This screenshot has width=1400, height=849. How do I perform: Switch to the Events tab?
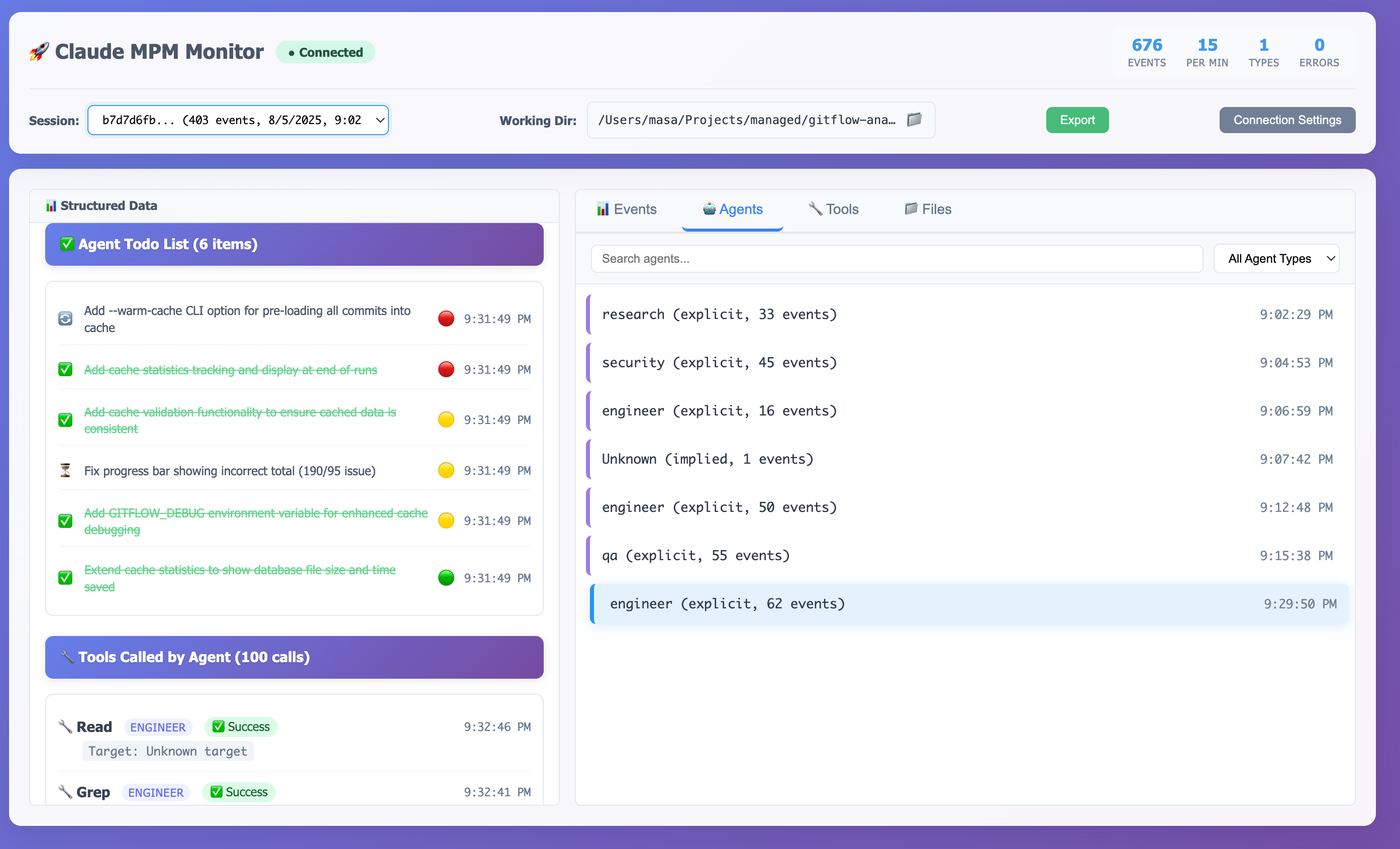[x=626, y=209]
